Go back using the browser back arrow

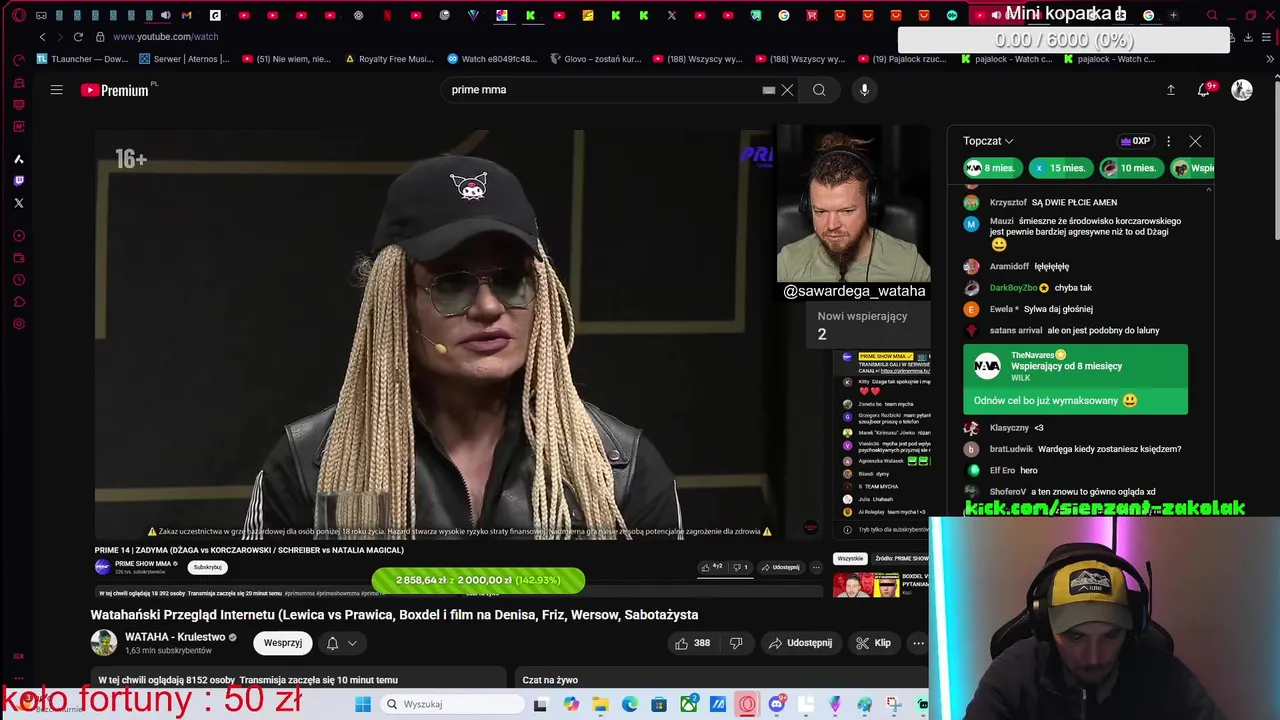tap(42, 37)
